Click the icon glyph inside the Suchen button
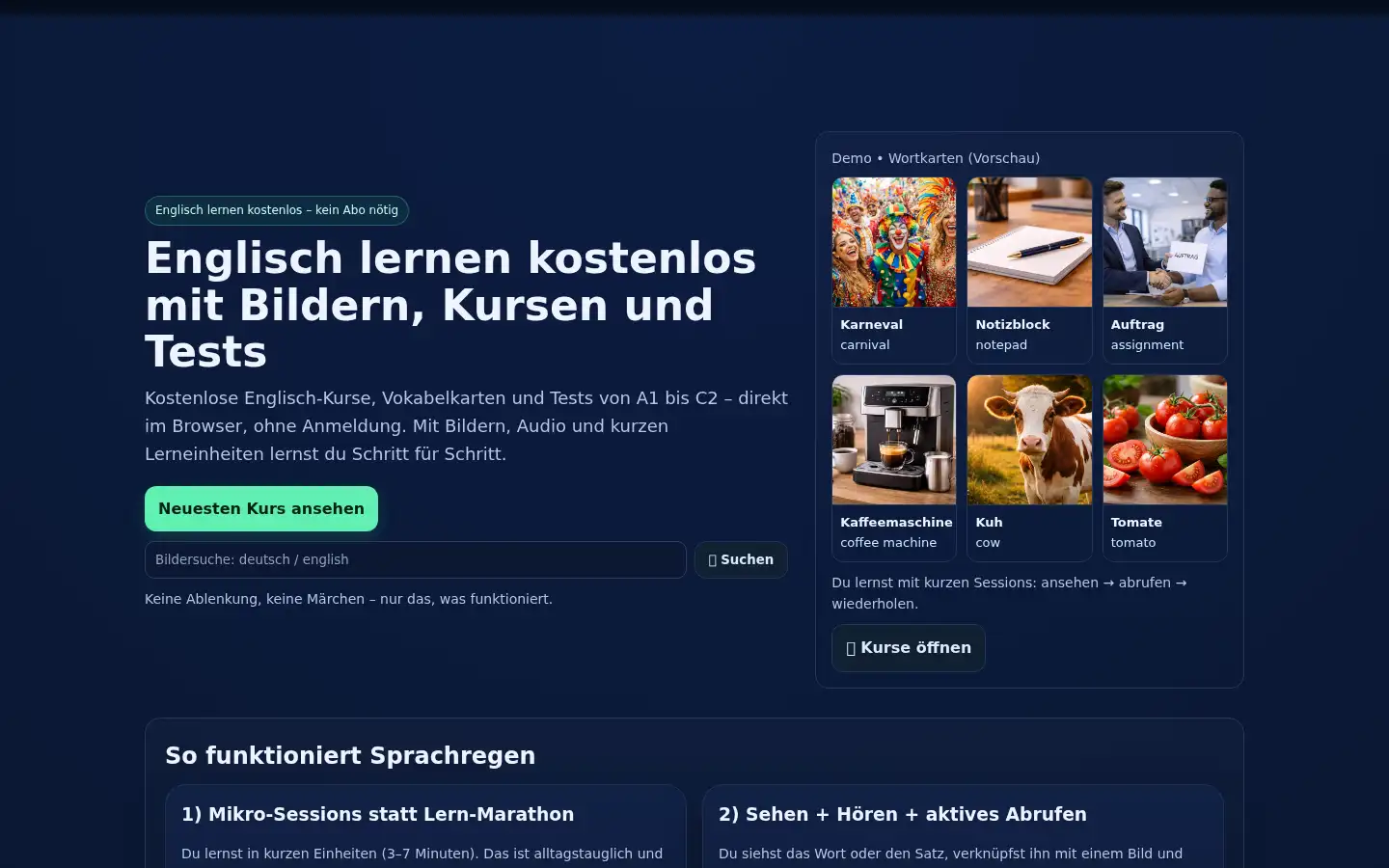1389x868 pixels. (x=713, y=560)
